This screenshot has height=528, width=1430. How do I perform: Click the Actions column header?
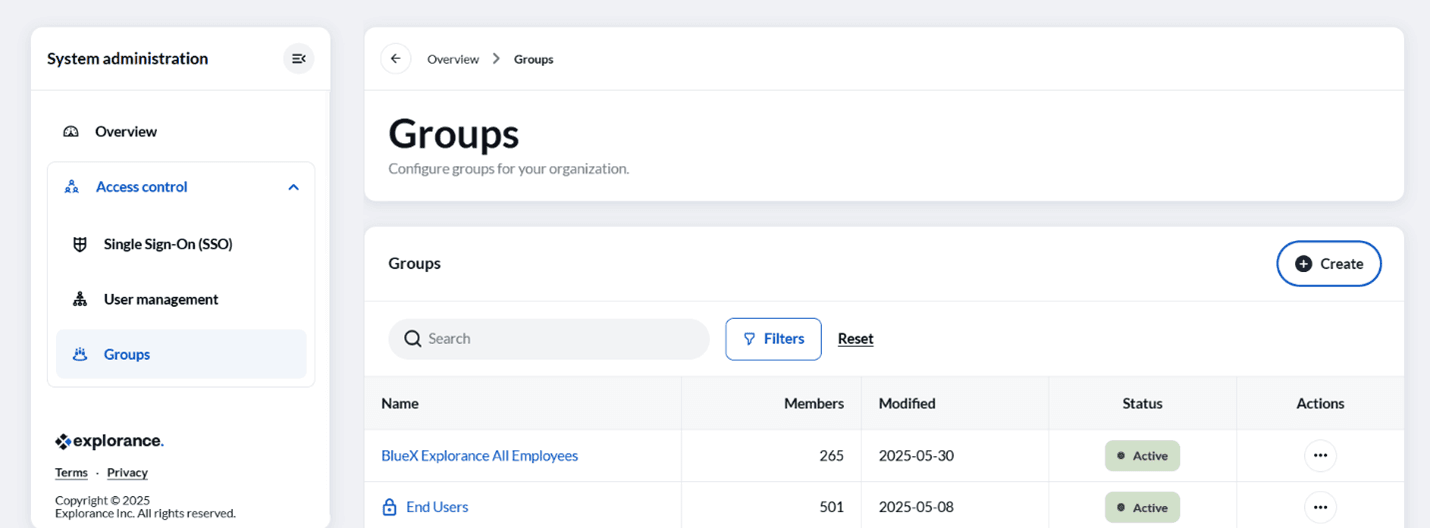tap(1320, 404)
